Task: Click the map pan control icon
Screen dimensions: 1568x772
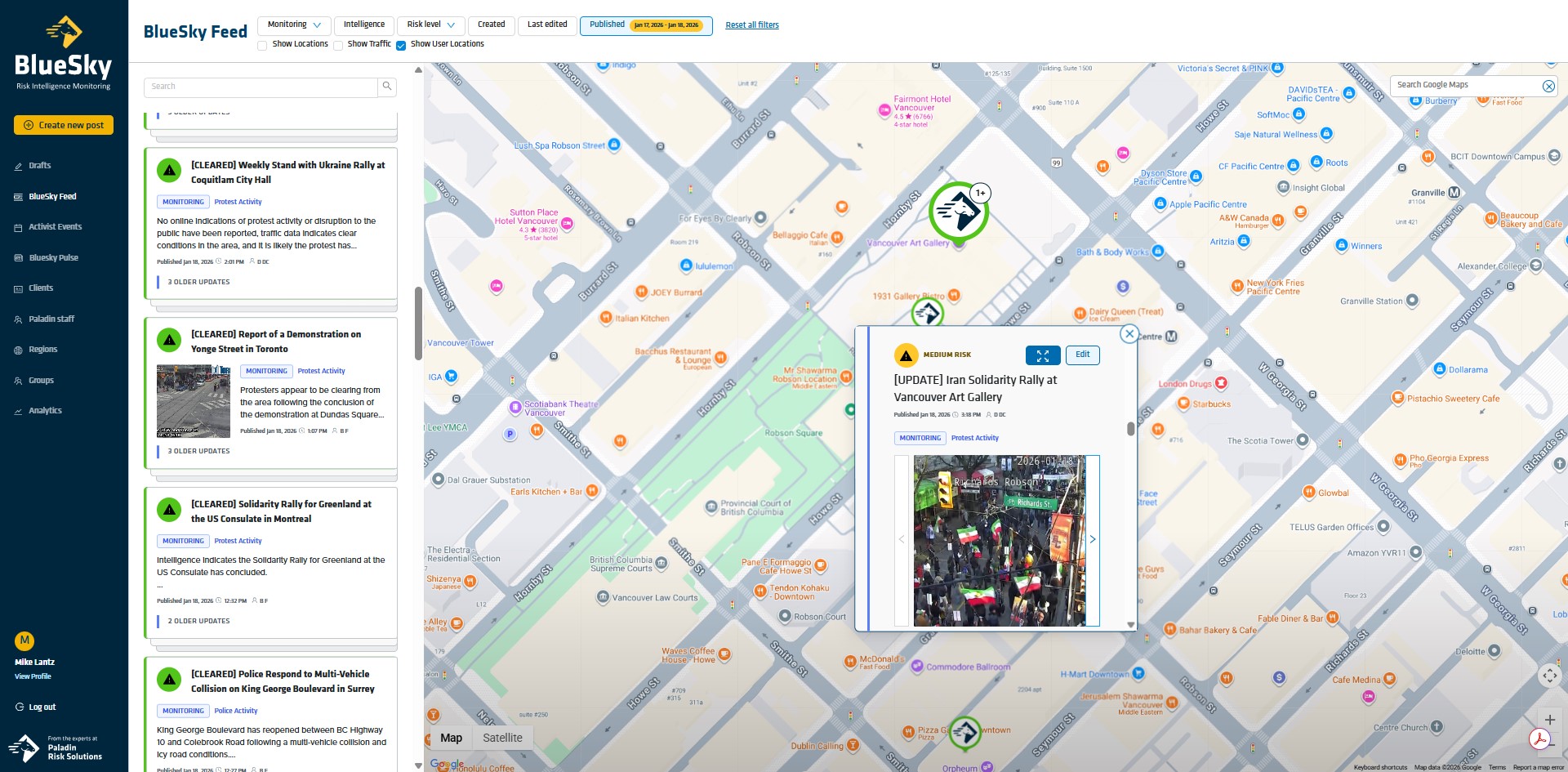Action: 1549,676
